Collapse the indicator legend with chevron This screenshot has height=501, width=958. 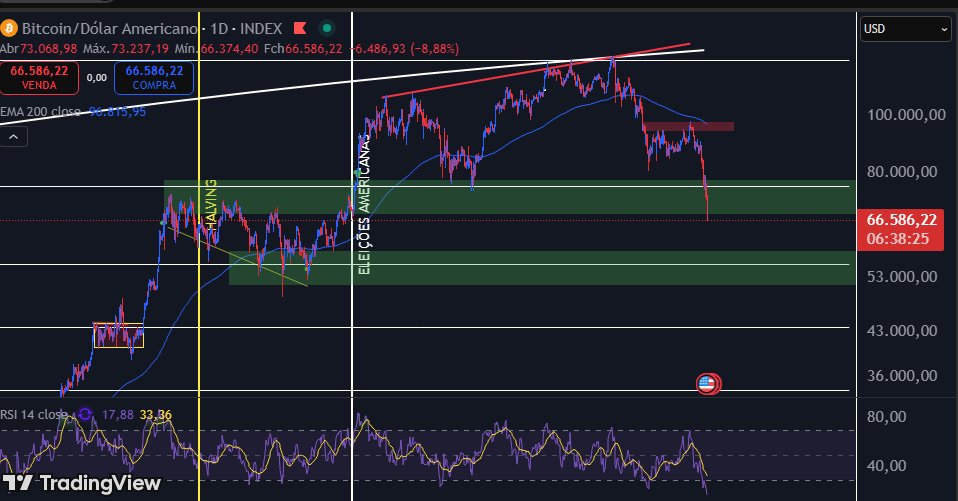point(13,137)
